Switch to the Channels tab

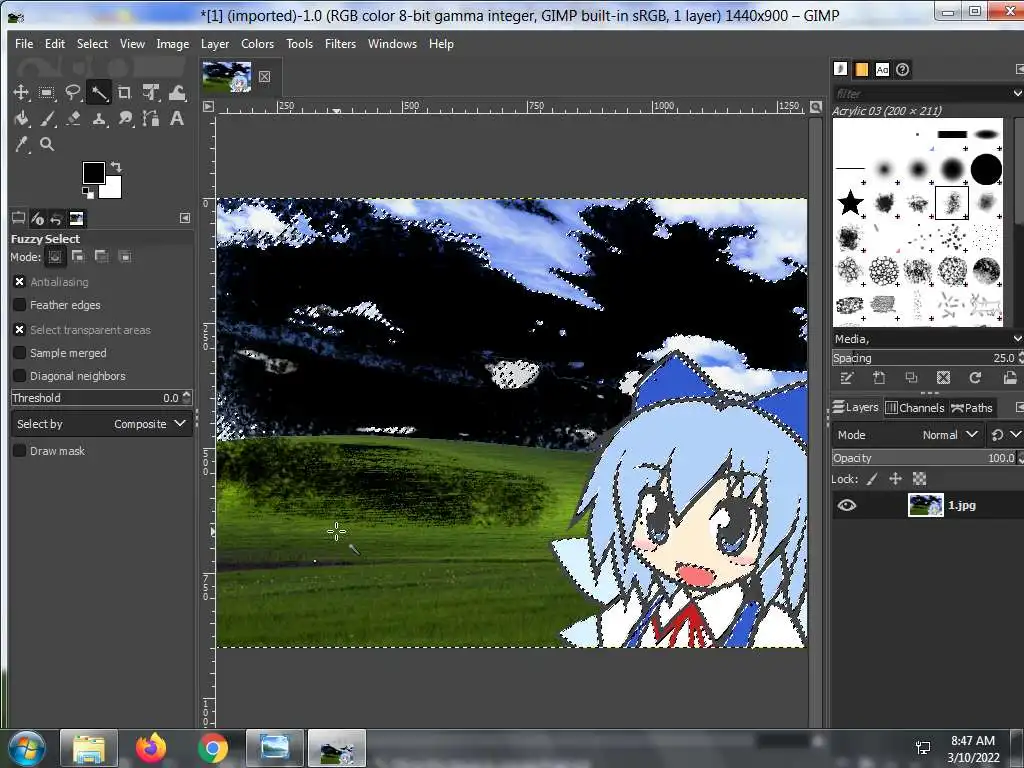(915, 408)
